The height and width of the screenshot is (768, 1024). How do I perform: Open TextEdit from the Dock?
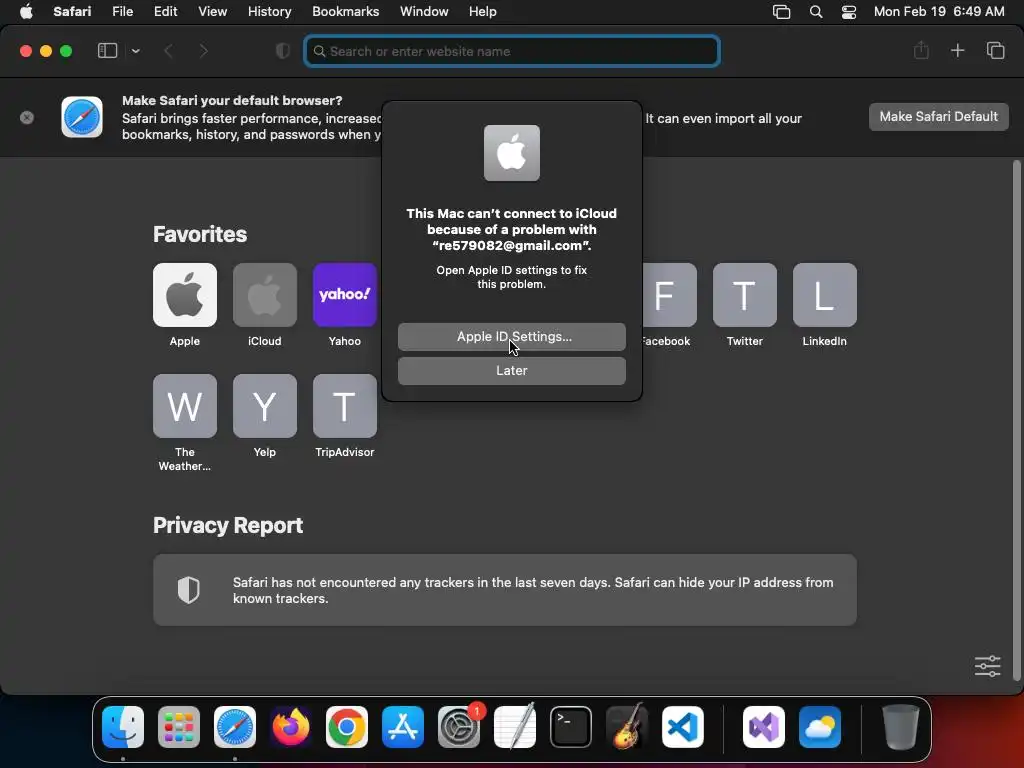(515, 727)
